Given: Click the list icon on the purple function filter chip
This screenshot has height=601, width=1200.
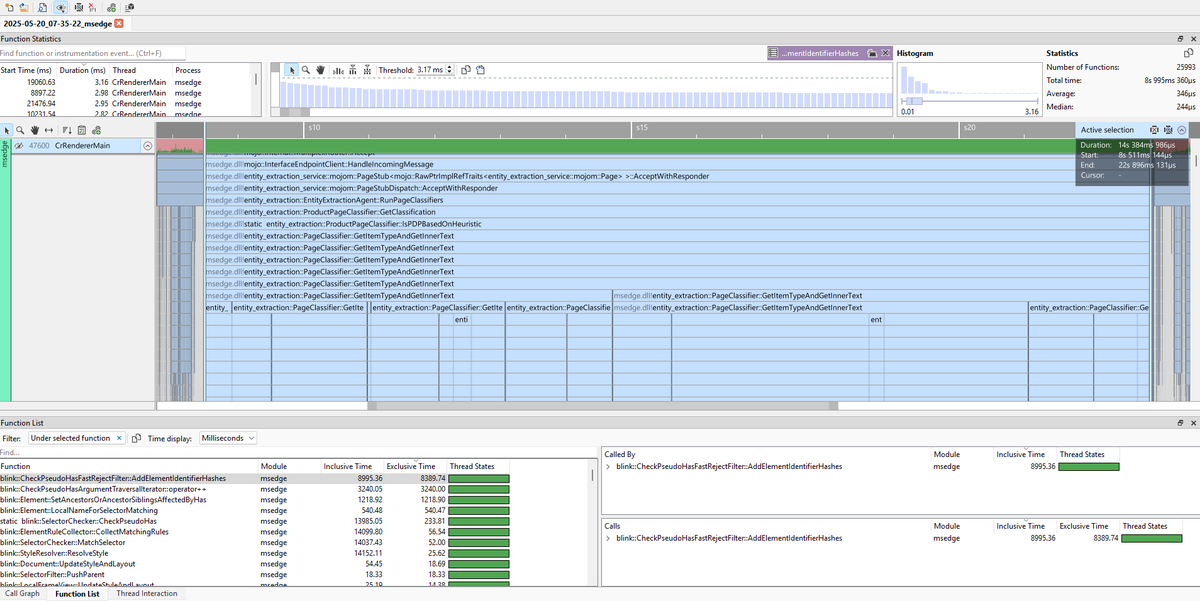Looking at the screenshot, I should click(775, 53).
